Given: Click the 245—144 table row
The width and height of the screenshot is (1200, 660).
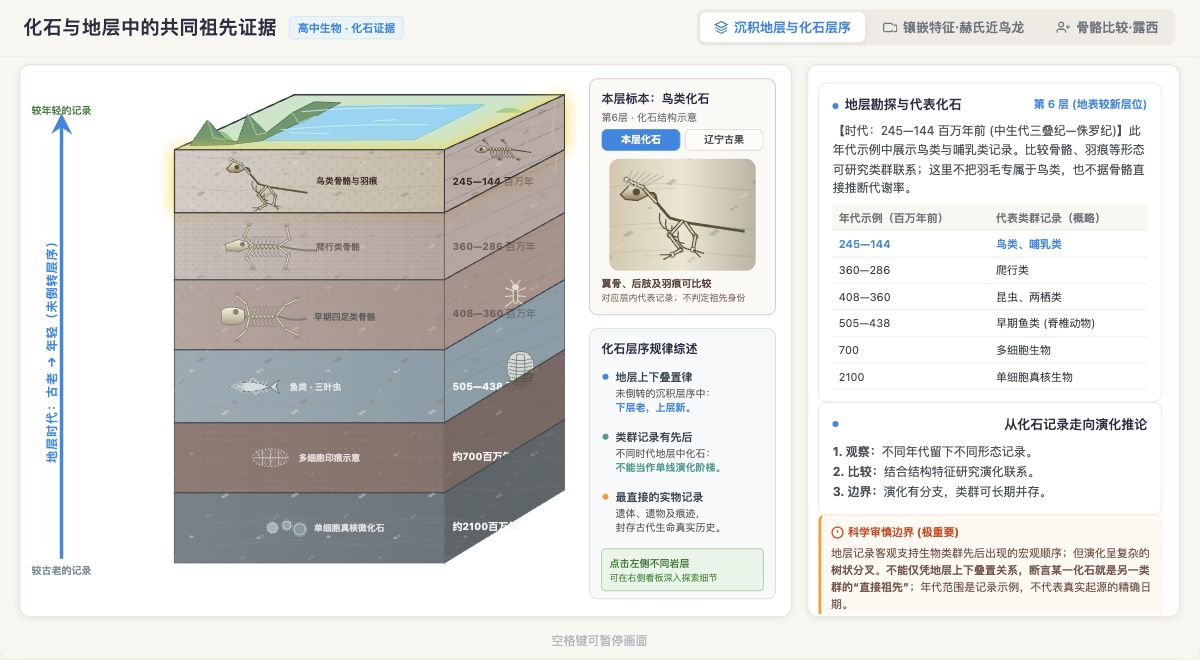Looking at the screenshot, I should 989,244.
